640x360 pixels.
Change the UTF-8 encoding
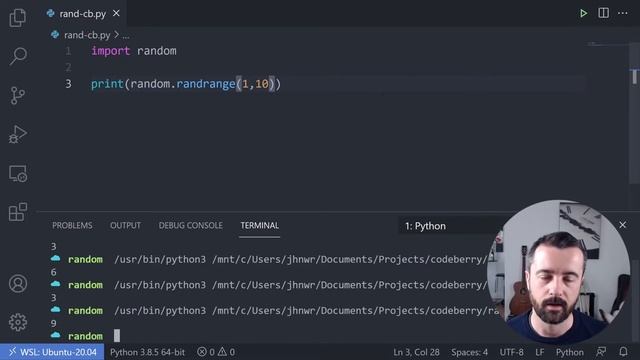click(x=511, y=352)
